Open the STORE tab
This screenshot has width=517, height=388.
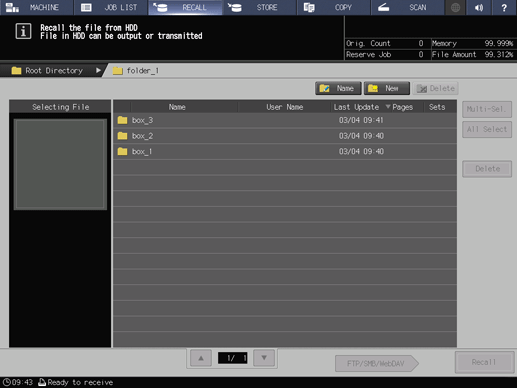click(259, 7)
